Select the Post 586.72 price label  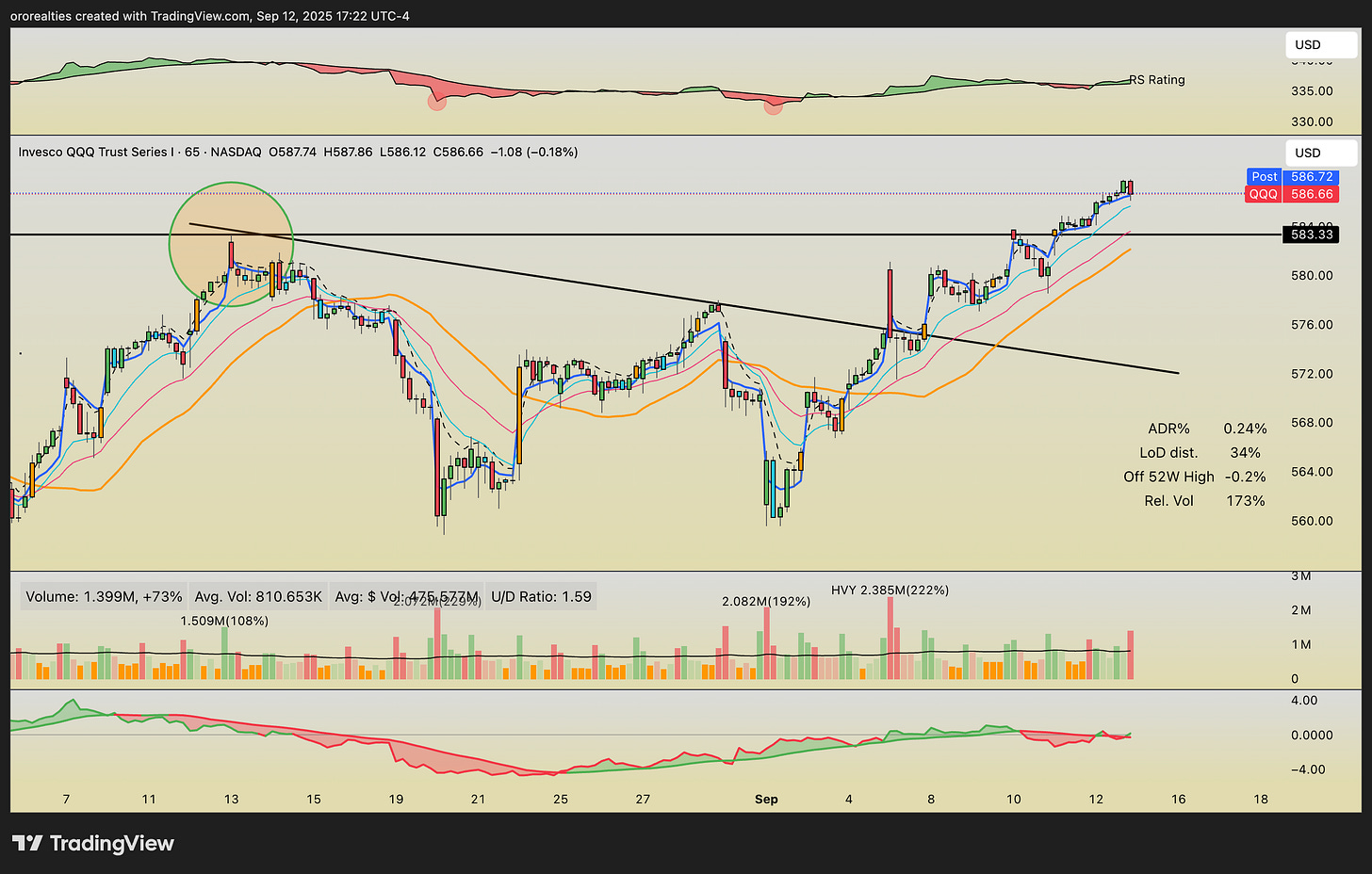1293,176
